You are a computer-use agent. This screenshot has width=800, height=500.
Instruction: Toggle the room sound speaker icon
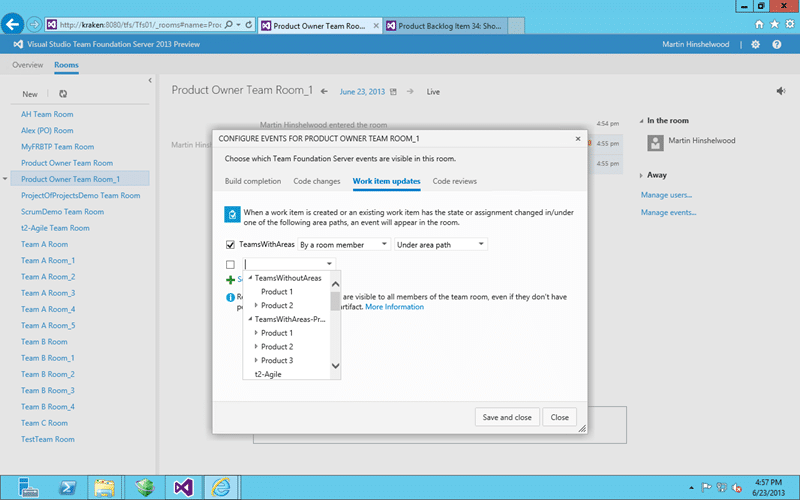(x=781, y=91)
